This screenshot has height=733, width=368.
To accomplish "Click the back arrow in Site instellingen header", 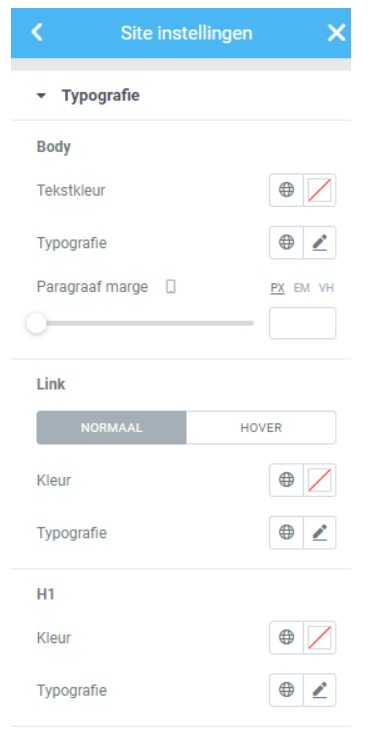I will (36, 33).
